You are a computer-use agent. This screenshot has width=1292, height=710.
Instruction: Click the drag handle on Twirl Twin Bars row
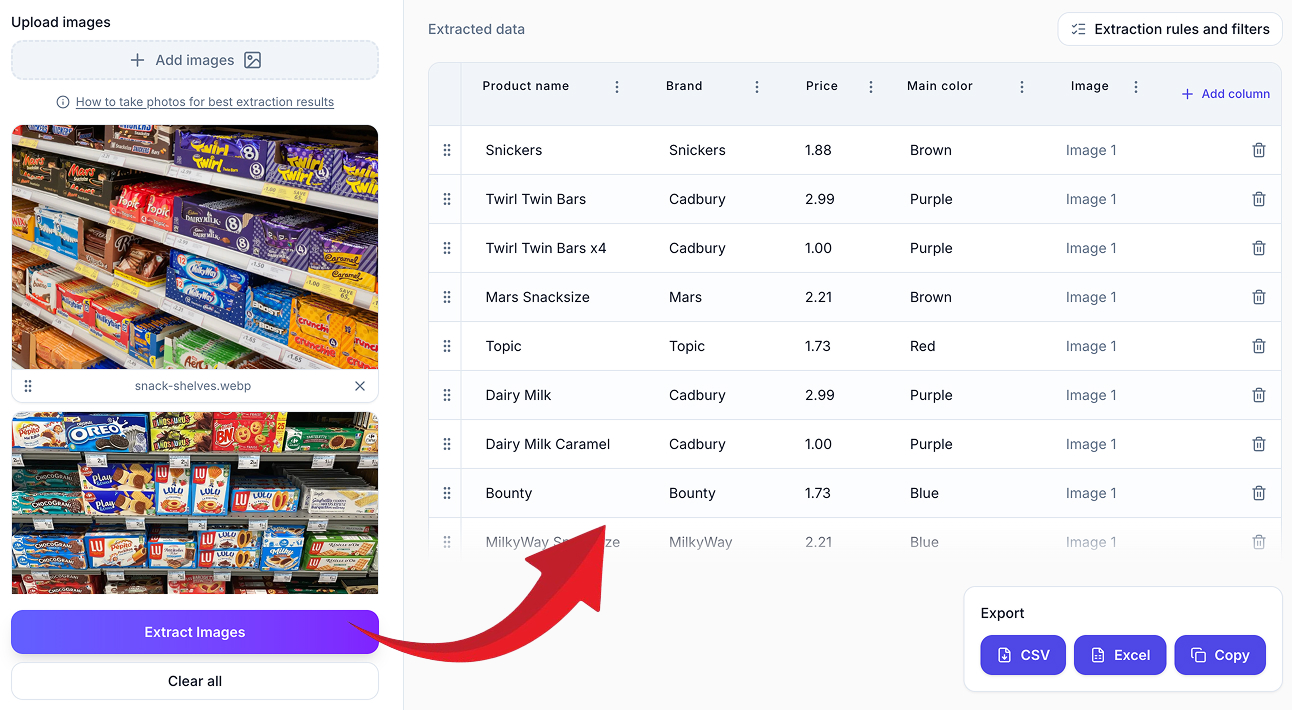447,199
